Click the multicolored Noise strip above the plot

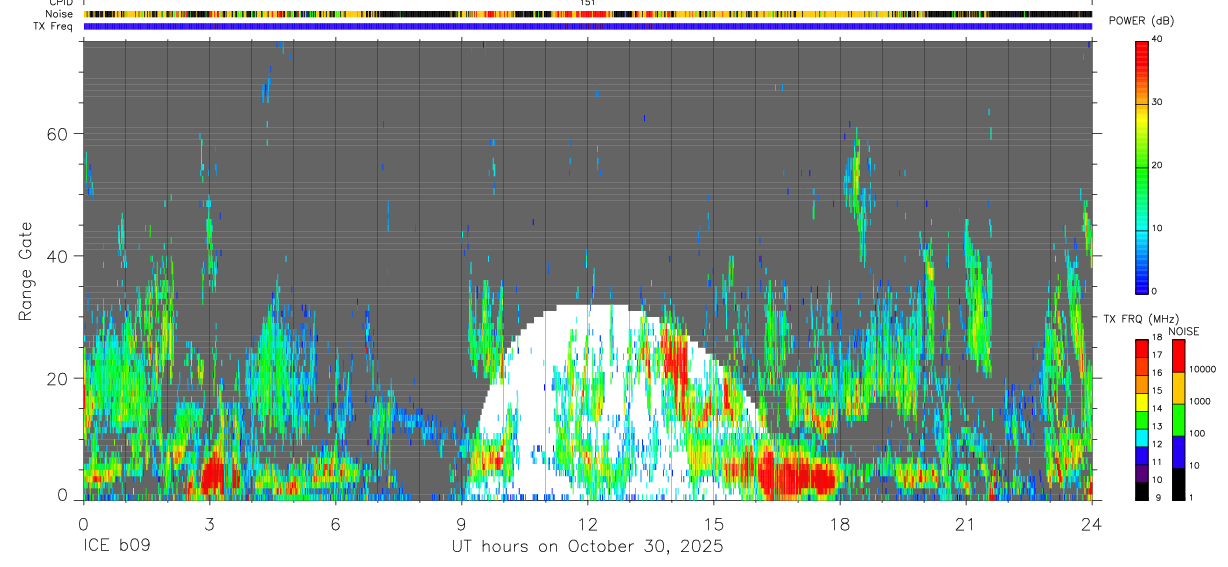click(x=588, y=14)
